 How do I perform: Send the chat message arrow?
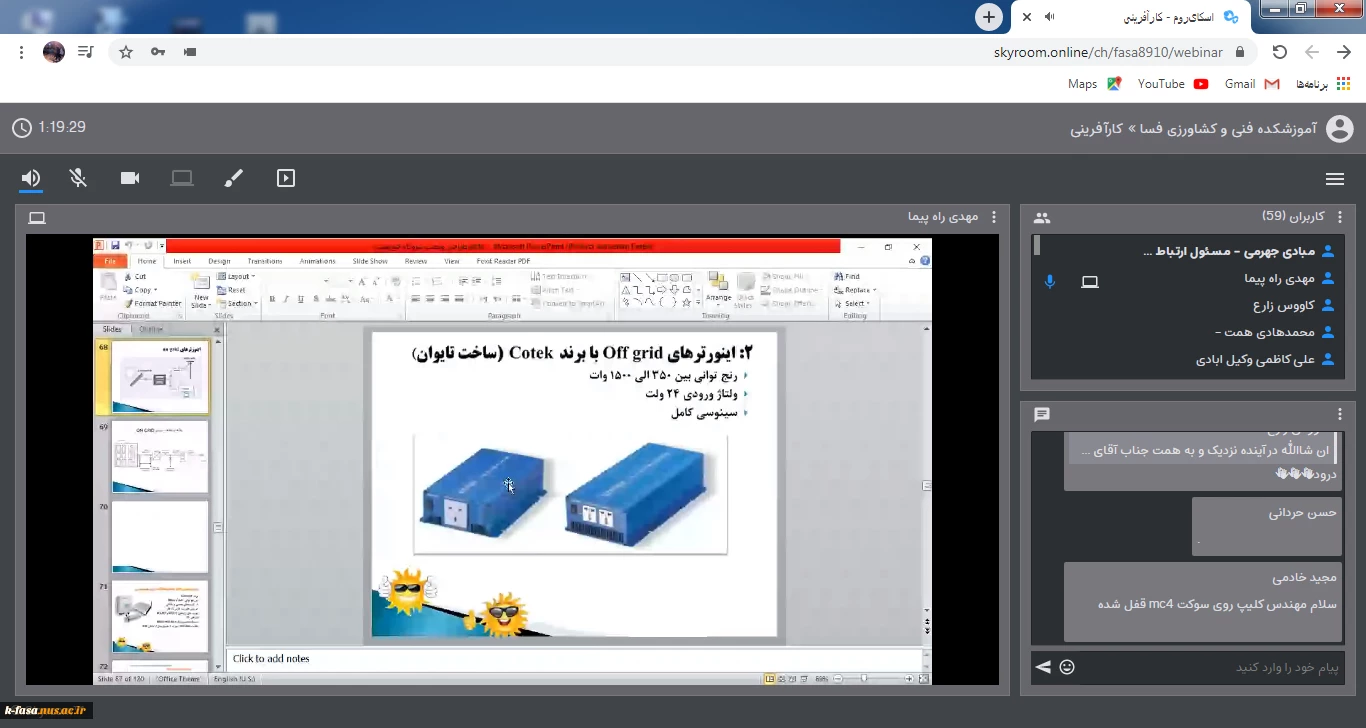click(x=1043, y=667)
